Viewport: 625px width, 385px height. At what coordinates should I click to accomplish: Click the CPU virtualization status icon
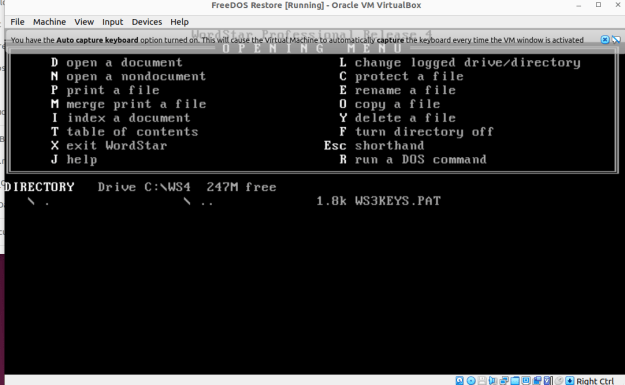pyautogui.click(x=548, y=381)
